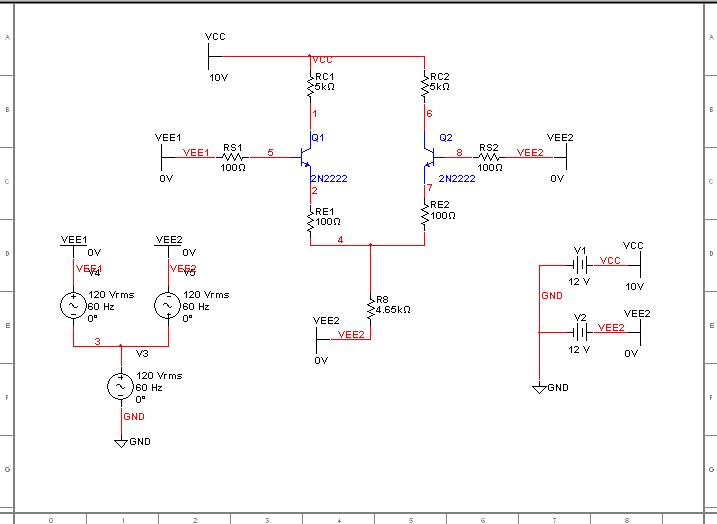This screenshot has width=717, height=524.
Task: Select 12 V label under V1
Action: point(579,282)
